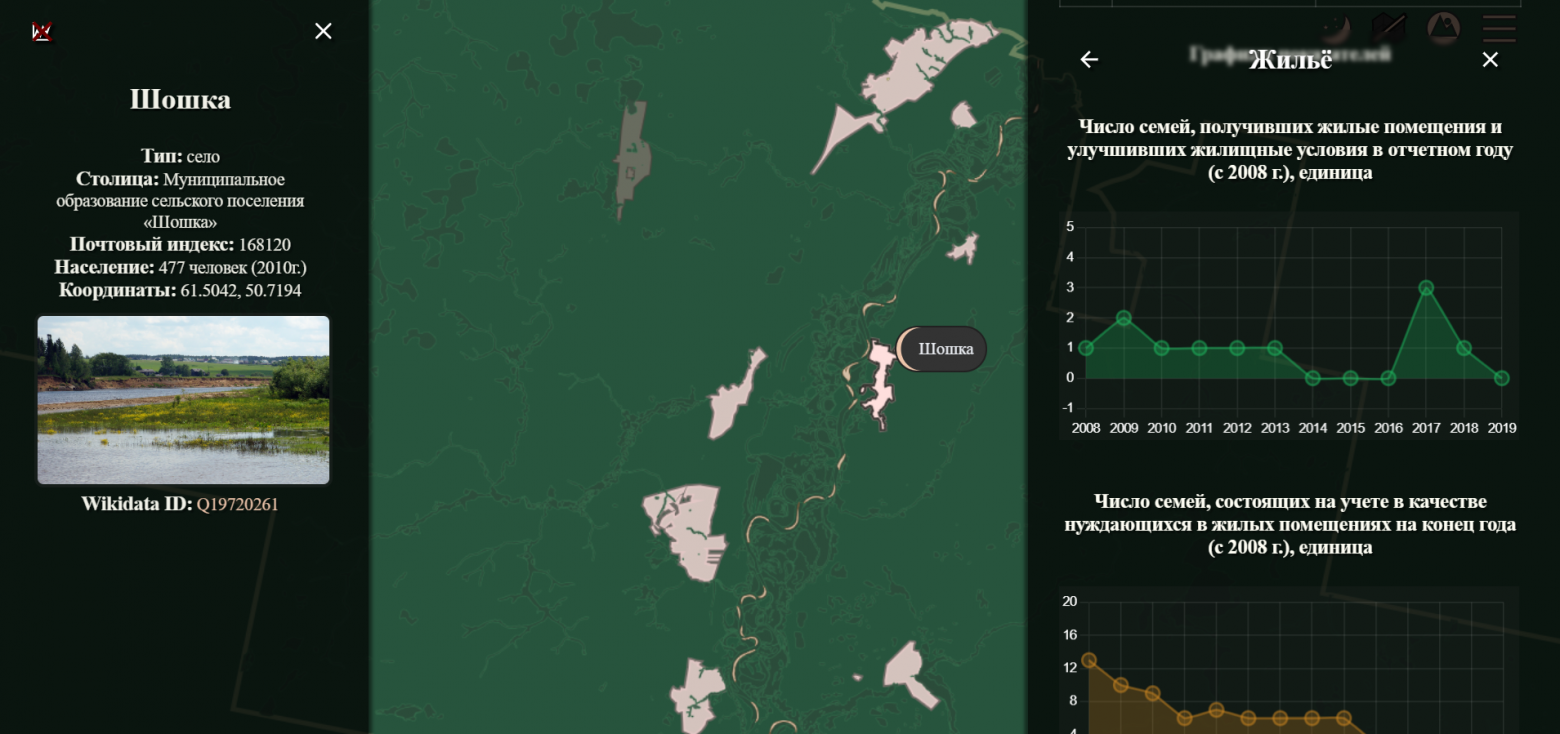Click the mountain terrain icon
Image resolution: width=1560 pixels, height=734 pixels.
coord(1443,28)
